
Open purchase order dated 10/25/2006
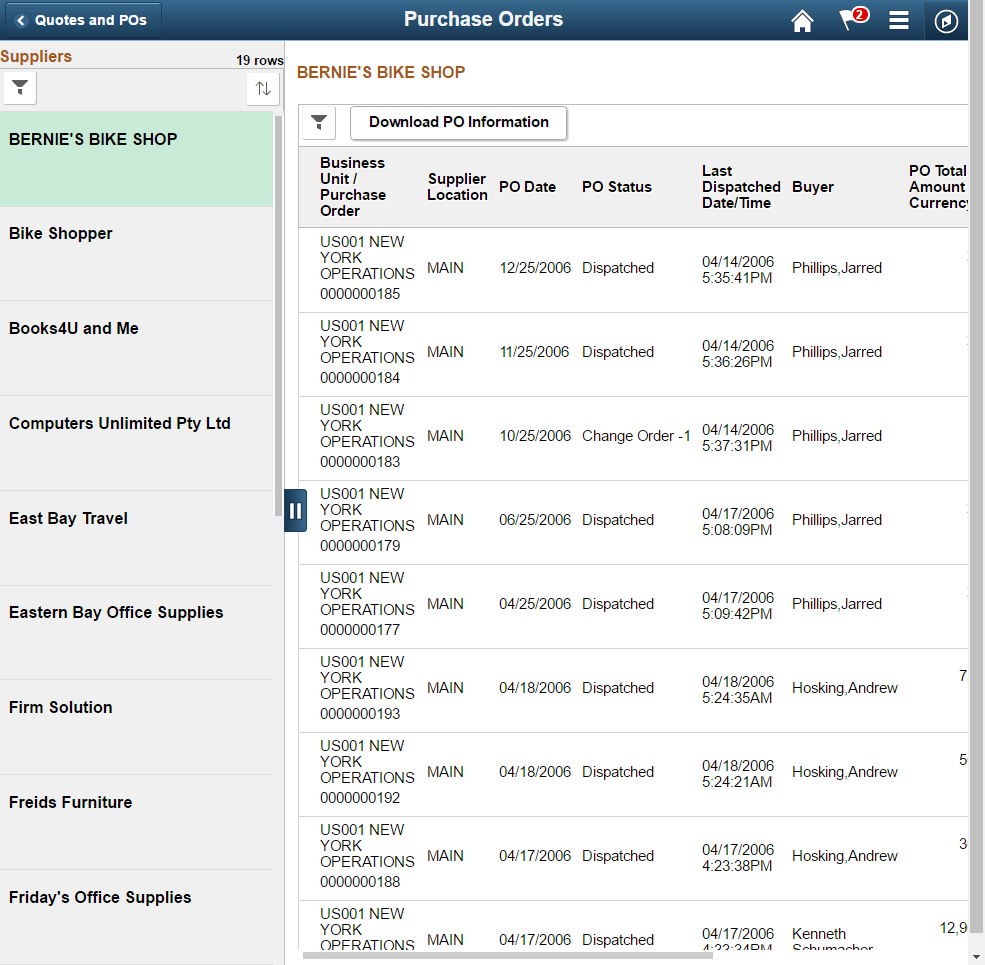pyautogui.click(x=534, y=435)
